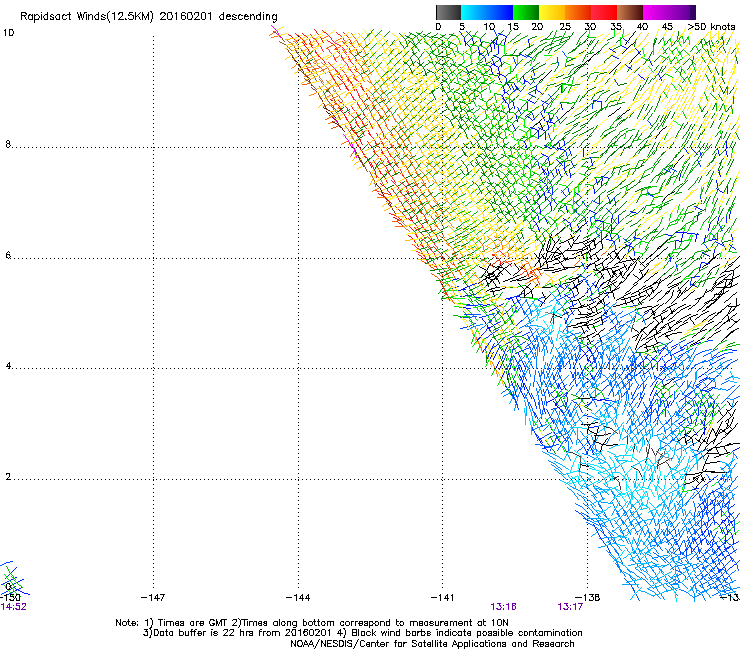This screenshot has height=650, width=740.
Task: Click the purple '13:17' time stamp
Action: tap(570, 607)
